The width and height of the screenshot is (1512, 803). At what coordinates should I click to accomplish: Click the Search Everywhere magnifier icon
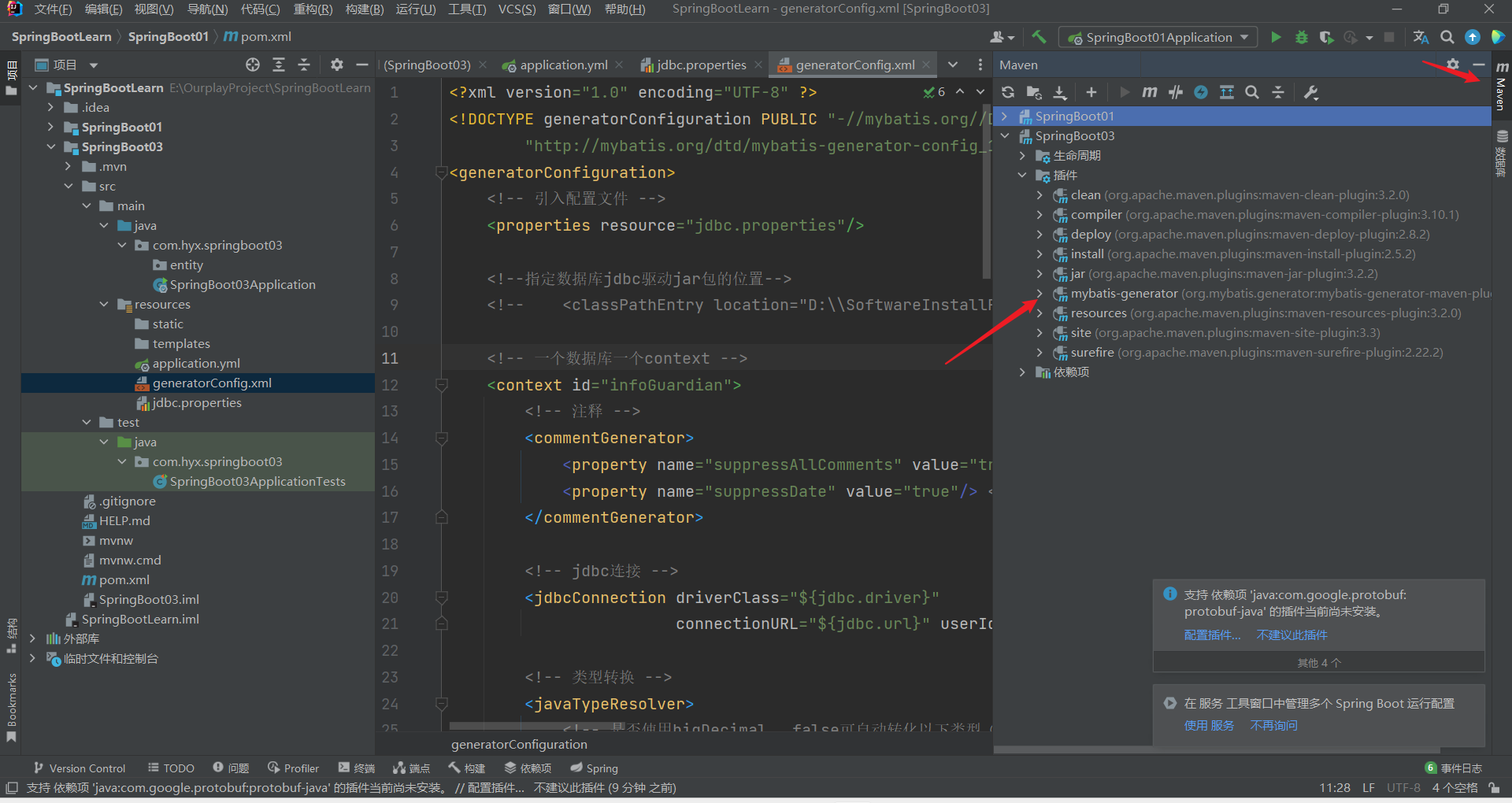(1447, 37)
